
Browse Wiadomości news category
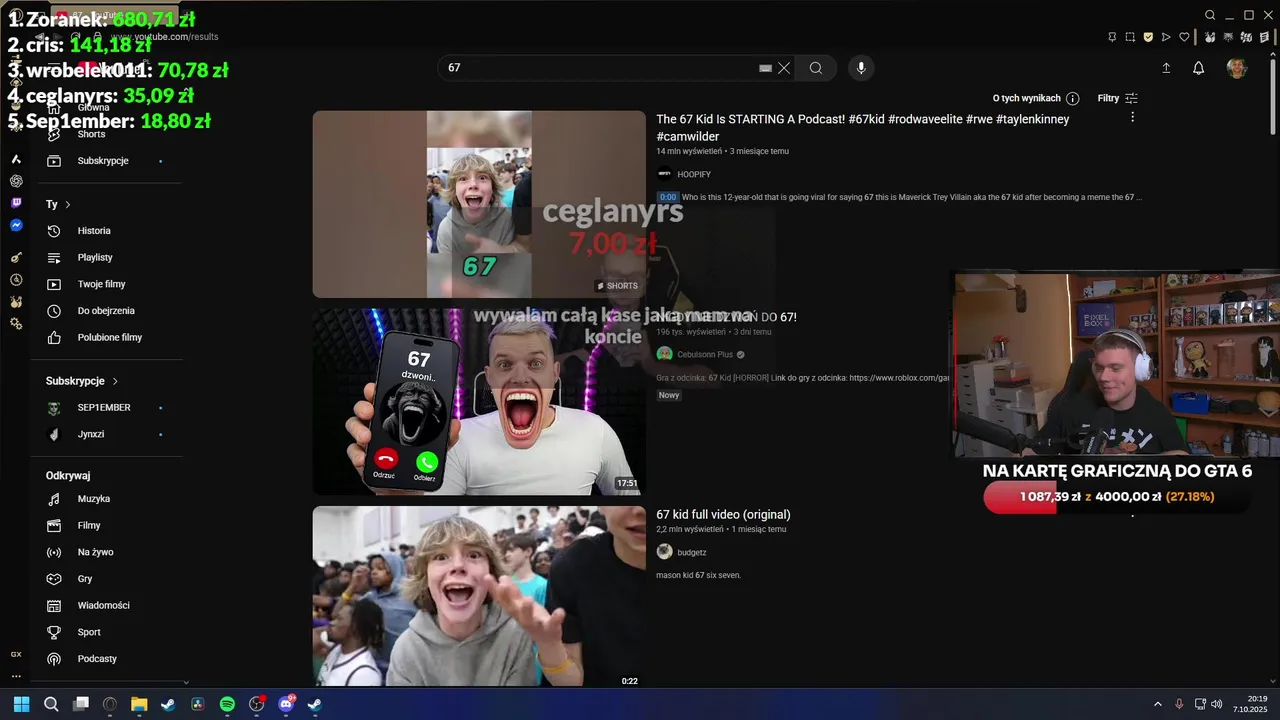106,605
